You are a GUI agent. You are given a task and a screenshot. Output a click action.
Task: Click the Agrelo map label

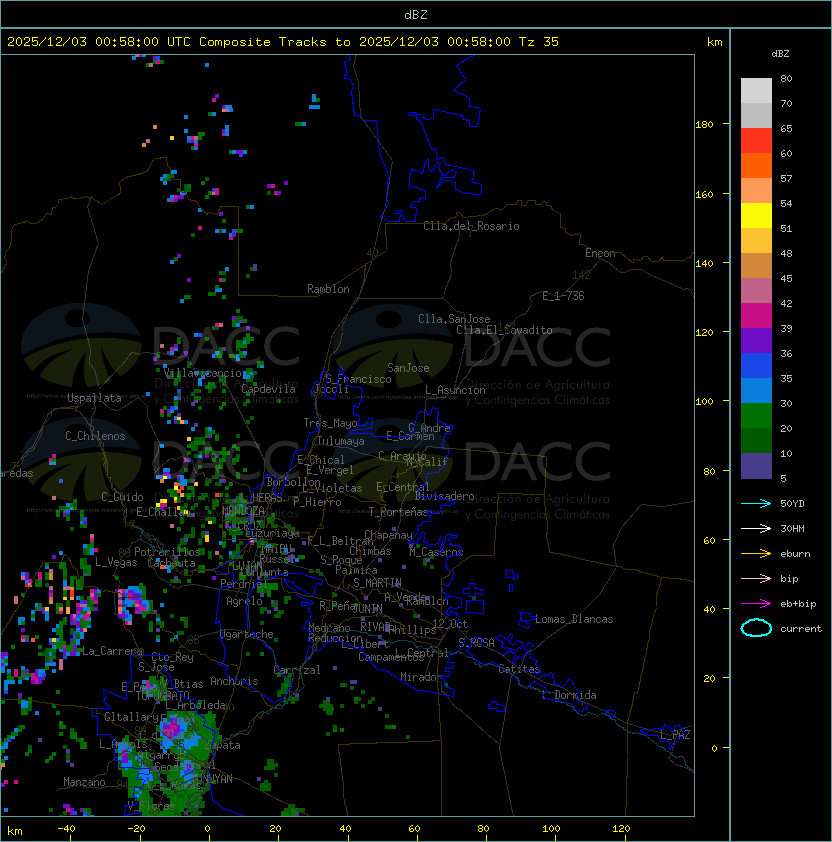point(244,601)
